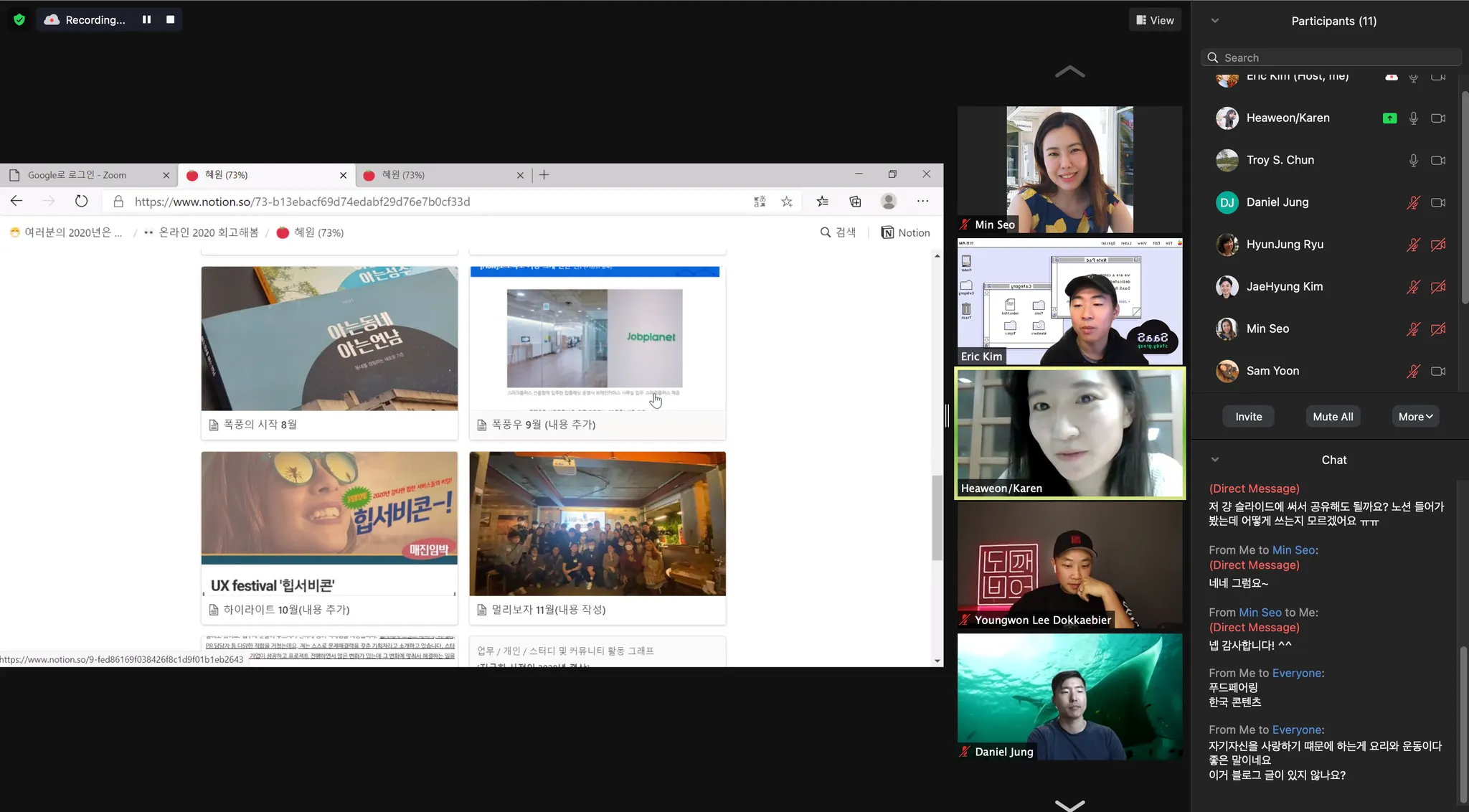Click the green encryption shield icon
This screenshot has width=1469, height=812.
[19, 19]
